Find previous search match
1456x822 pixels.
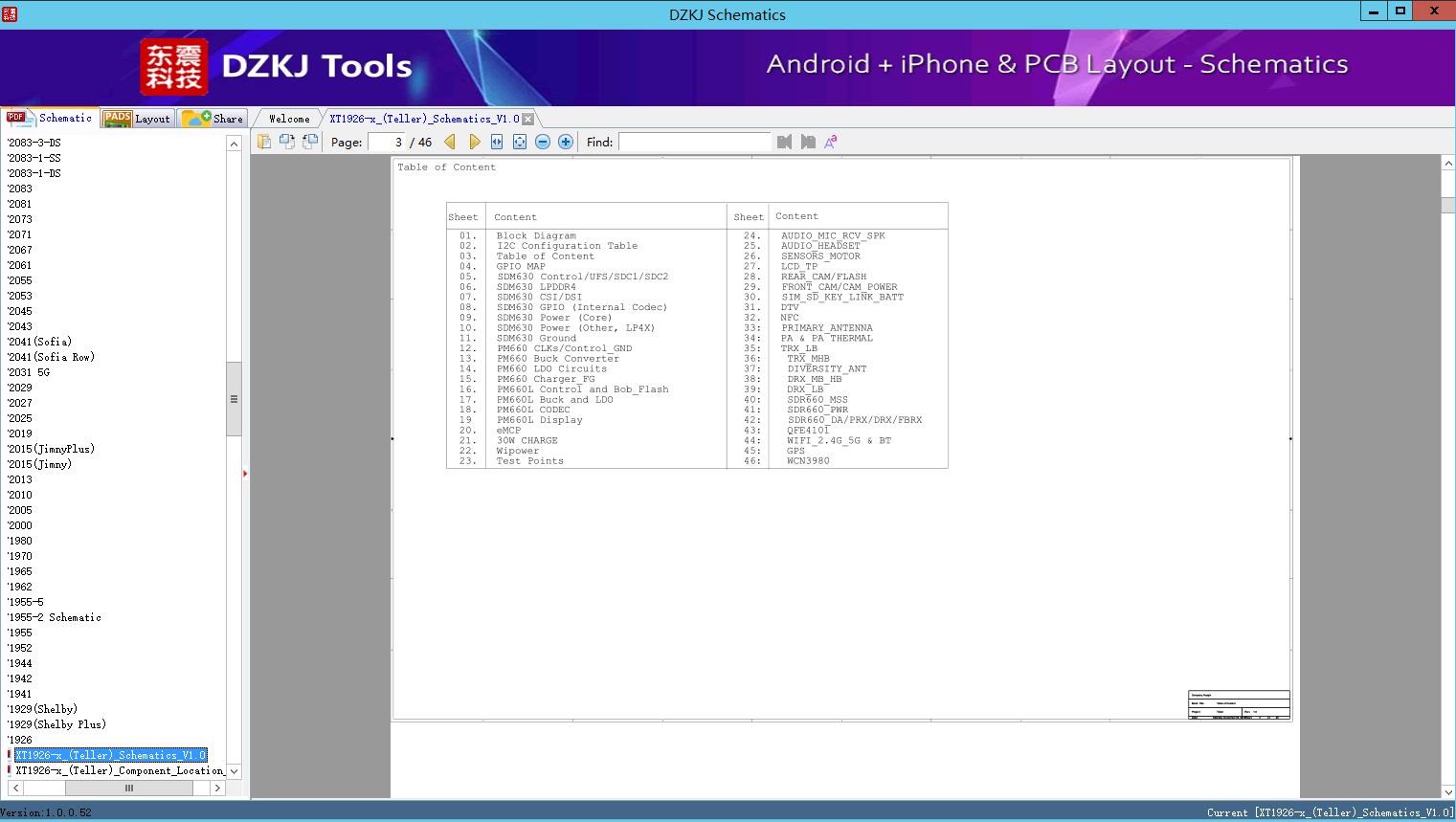click(785, 142)
